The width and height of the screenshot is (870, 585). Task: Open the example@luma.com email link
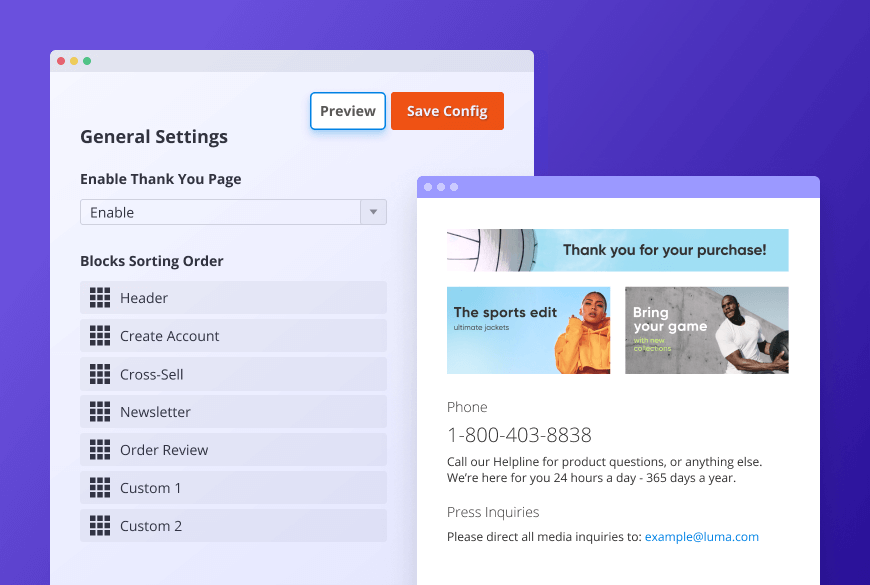[701, 537]
